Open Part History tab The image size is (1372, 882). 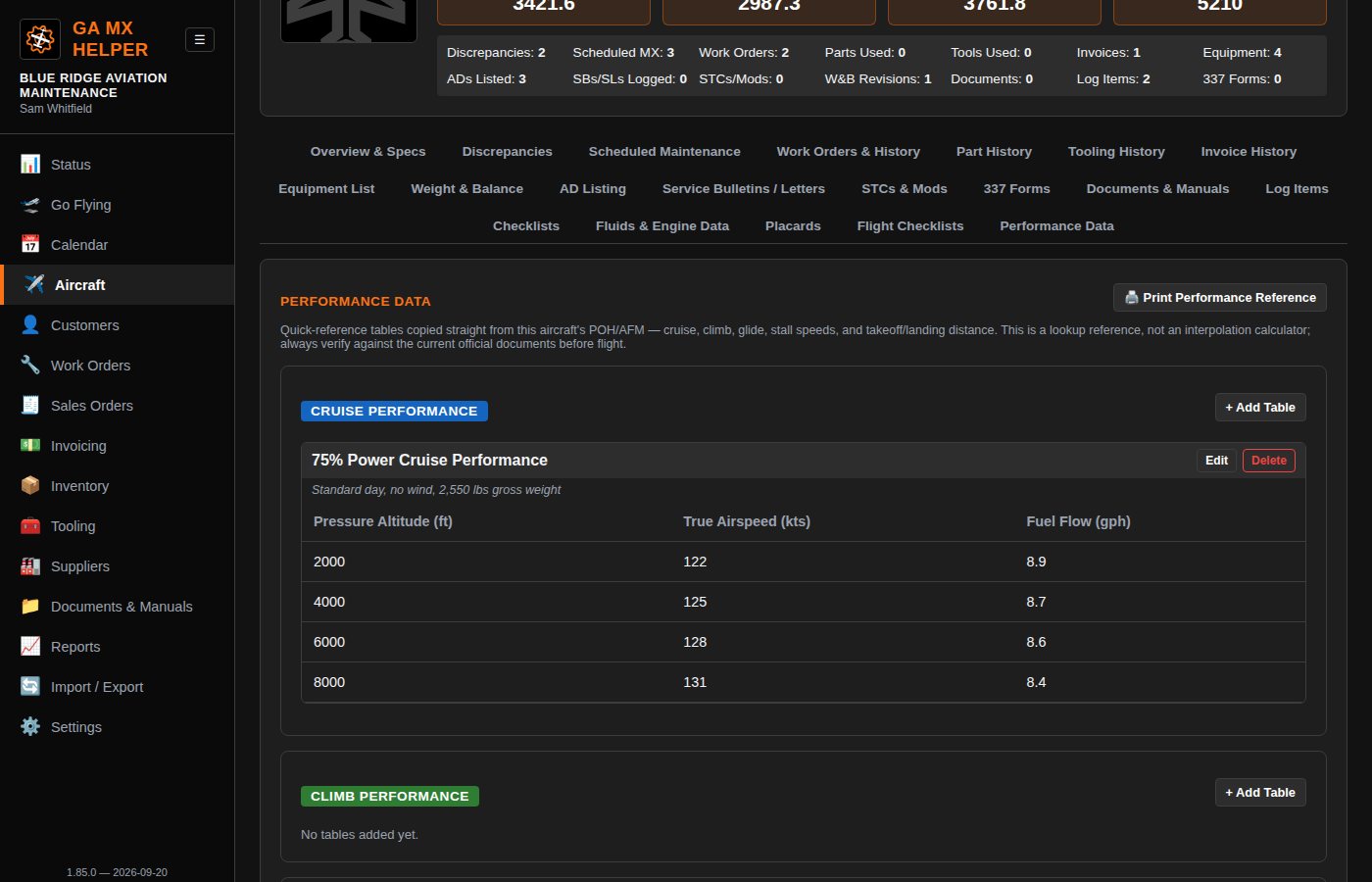(994, 151)
